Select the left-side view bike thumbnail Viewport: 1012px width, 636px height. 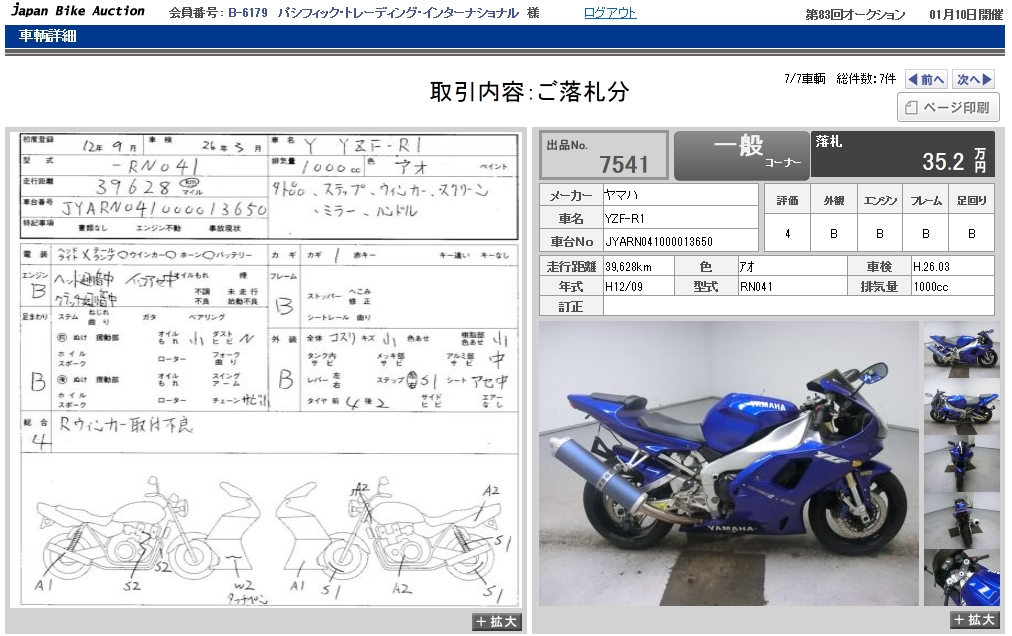pyautogui.click(x=962, y=407)
